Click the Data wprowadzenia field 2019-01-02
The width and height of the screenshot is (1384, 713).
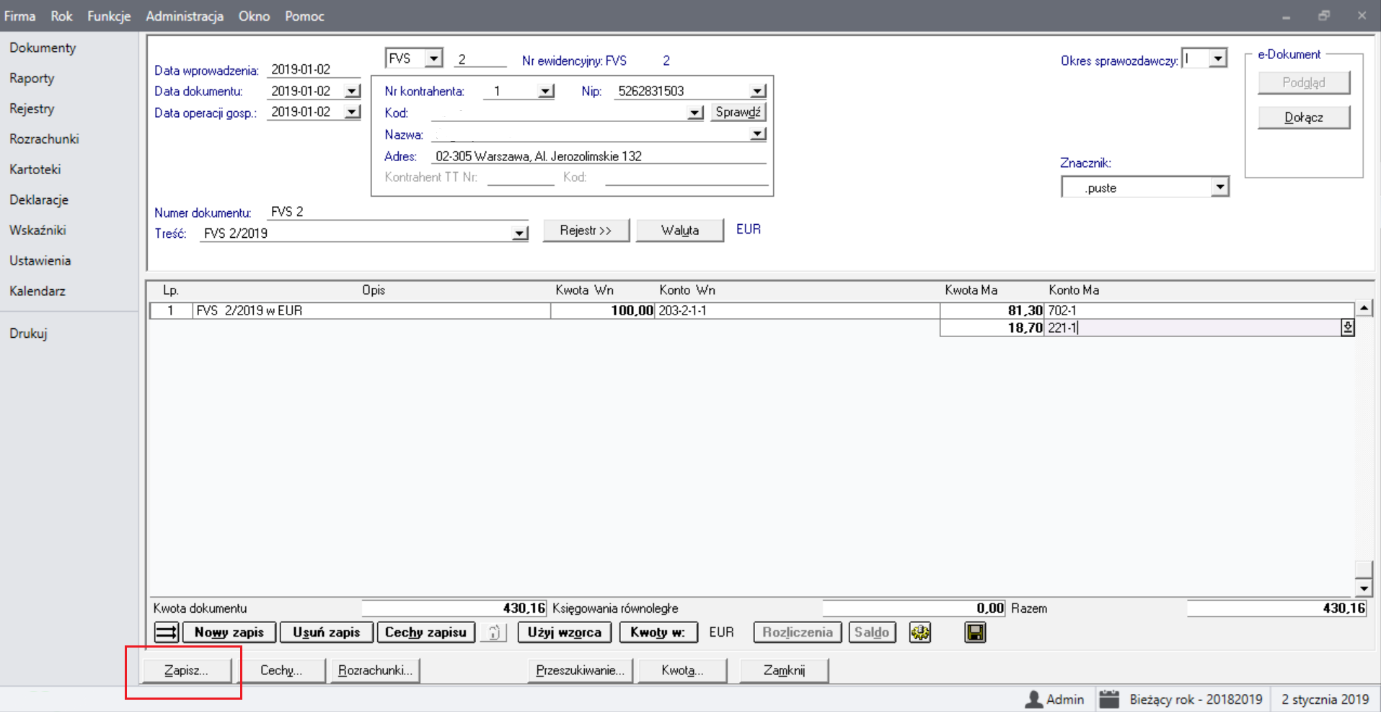[314, 70]
